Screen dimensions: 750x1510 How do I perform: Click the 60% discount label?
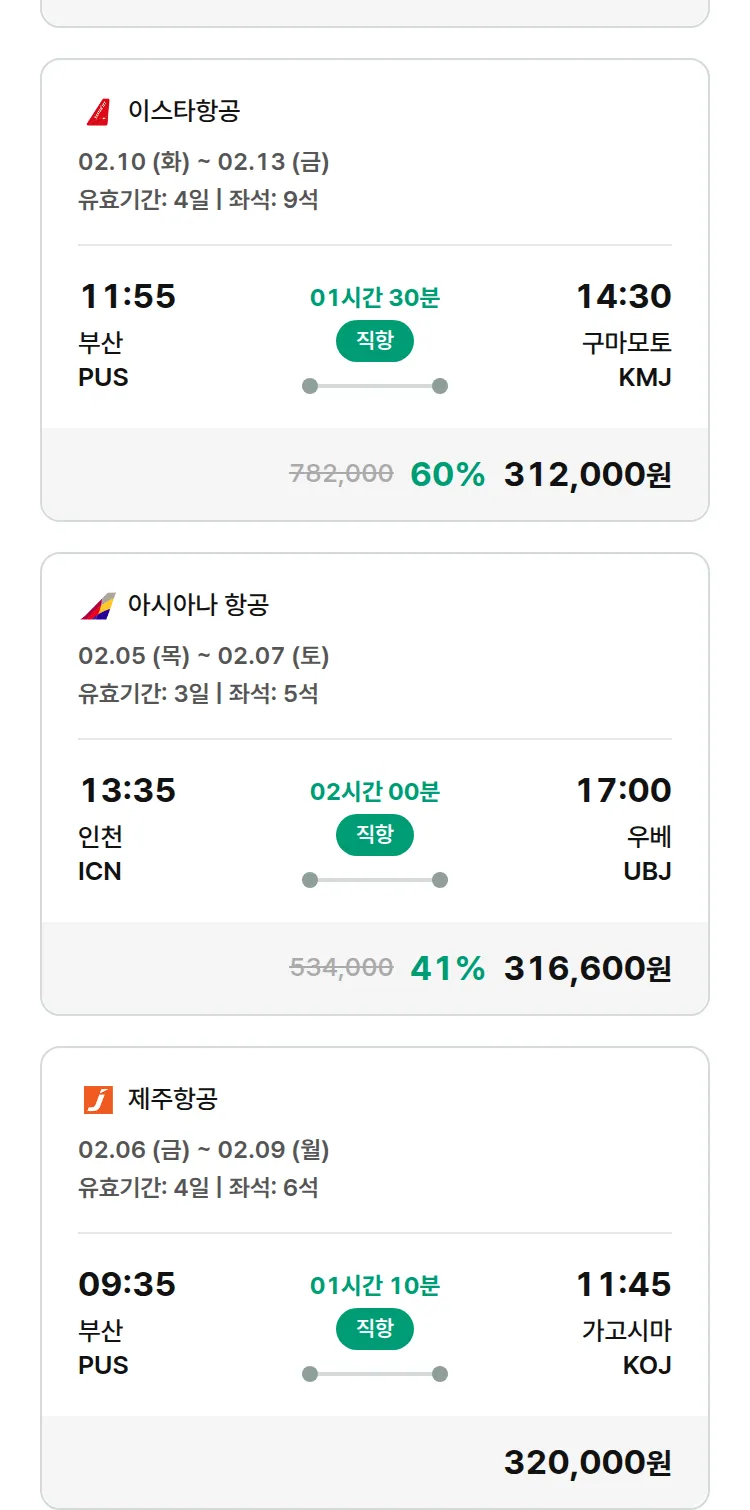pos(447,474)
